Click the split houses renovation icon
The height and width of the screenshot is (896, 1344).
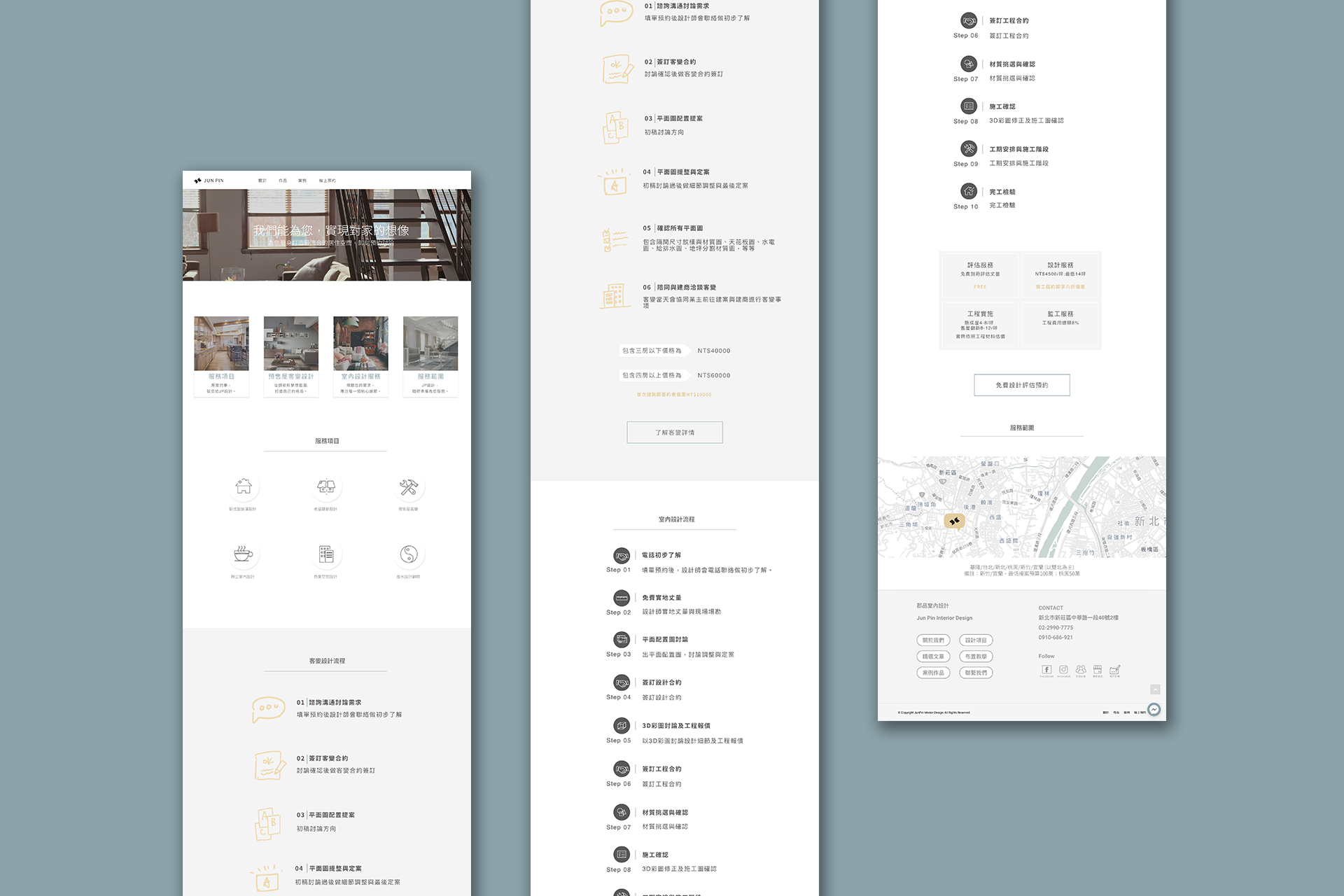click(x=326, y=486)
